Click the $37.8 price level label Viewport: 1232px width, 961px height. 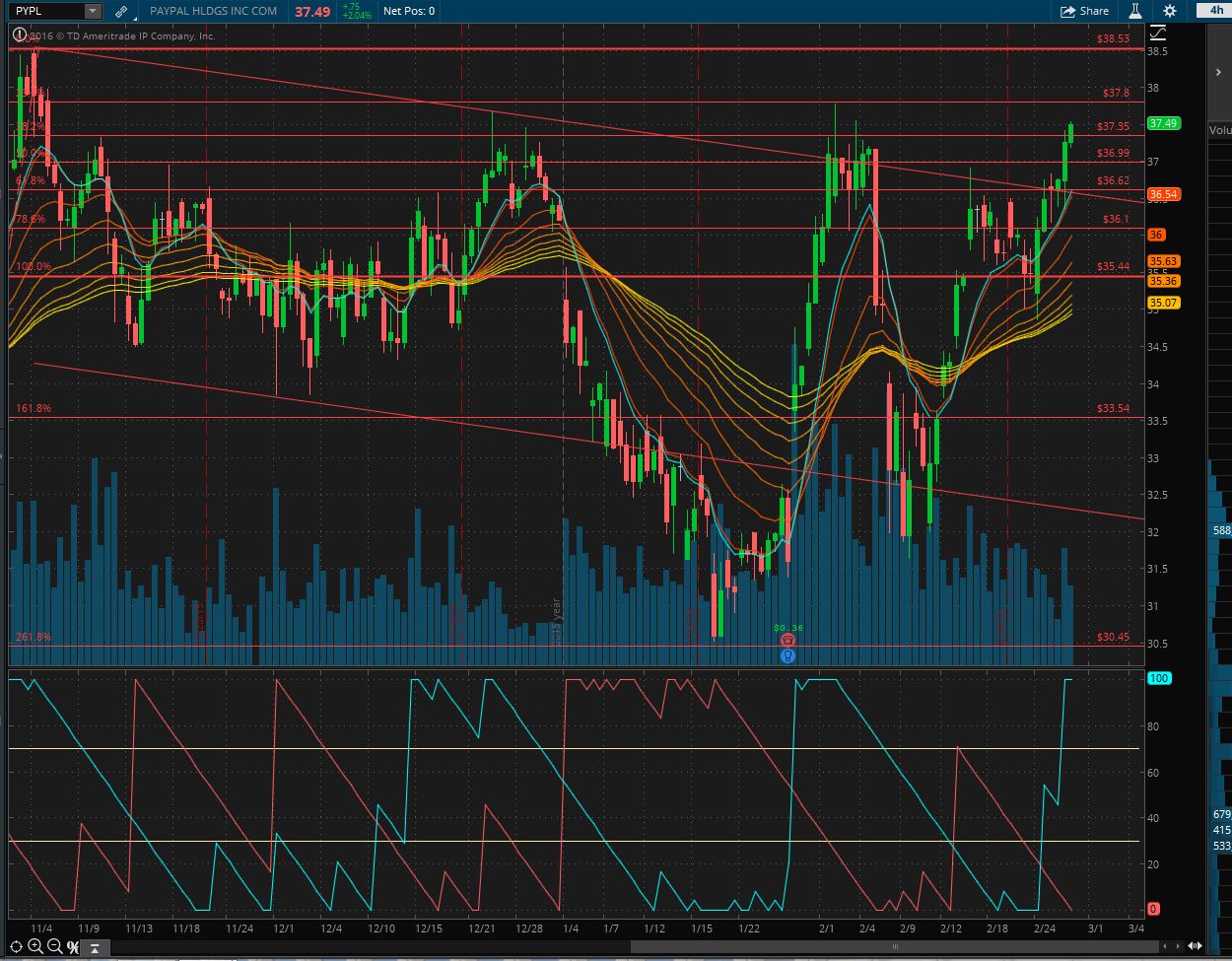1116,93
